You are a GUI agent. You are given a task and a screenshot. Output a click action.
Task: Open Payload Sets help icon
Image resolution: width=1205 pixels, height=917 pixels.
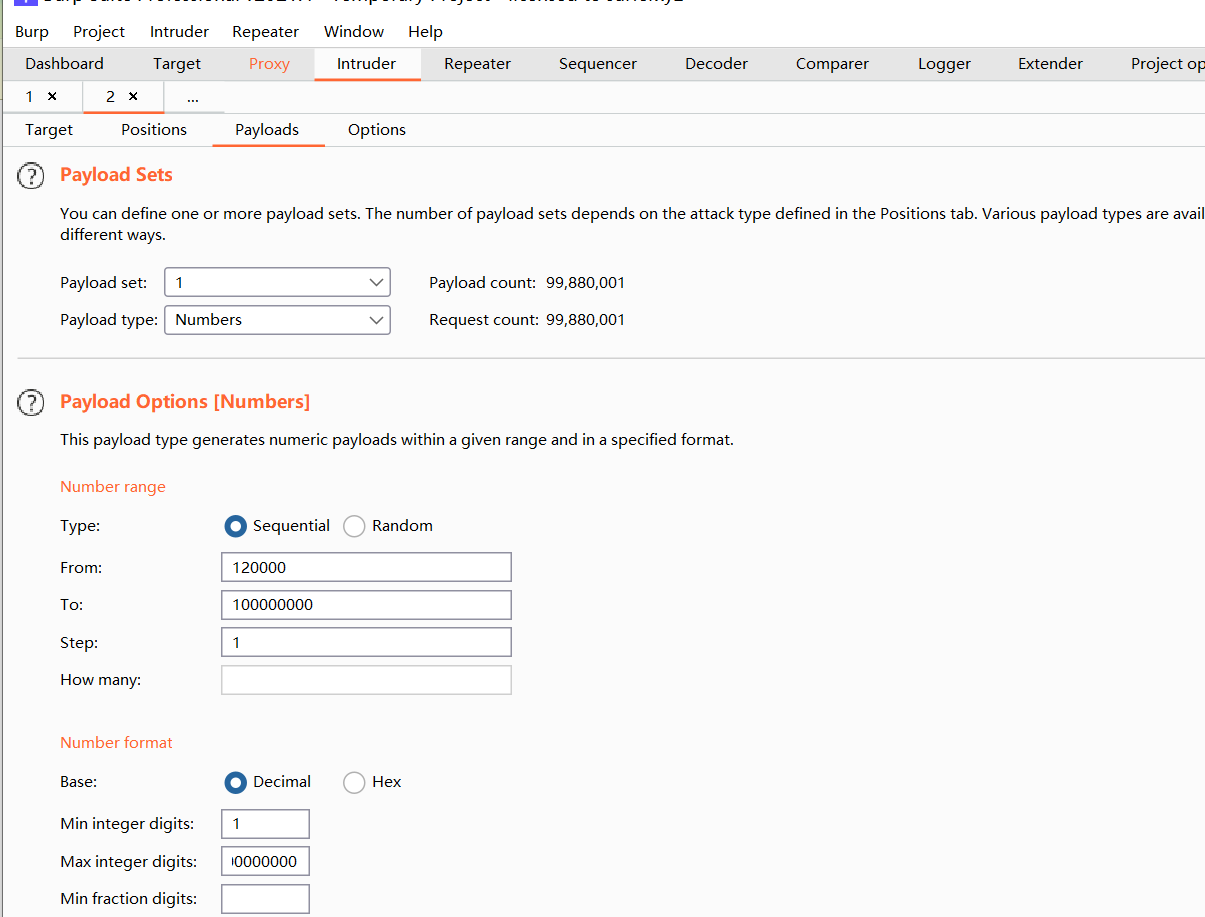coord(31,176)
